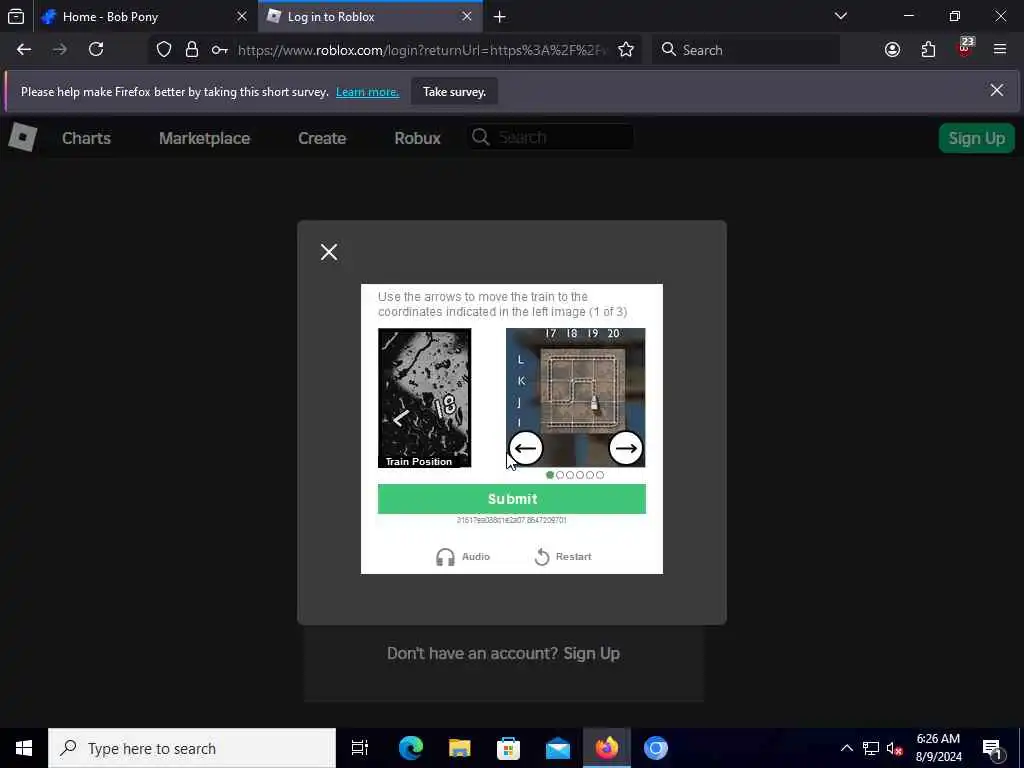Open the network status tray icon
Viewport: 1024px width, 768px height.
(x=871, y=748)
